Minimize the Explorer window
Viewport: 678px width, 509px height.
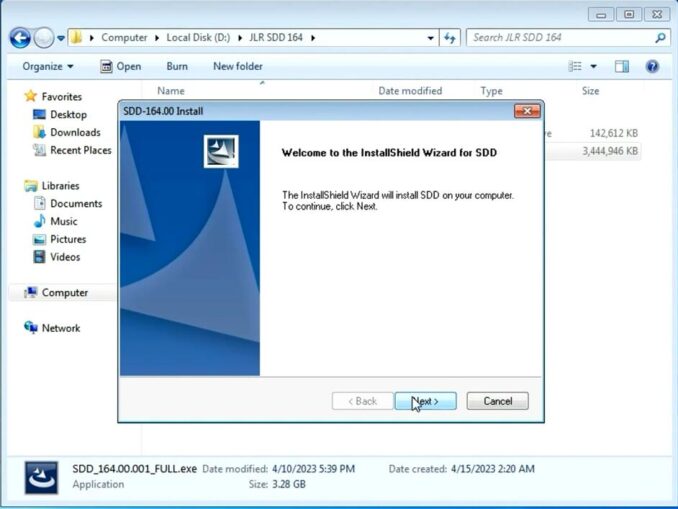pos(601,14)
